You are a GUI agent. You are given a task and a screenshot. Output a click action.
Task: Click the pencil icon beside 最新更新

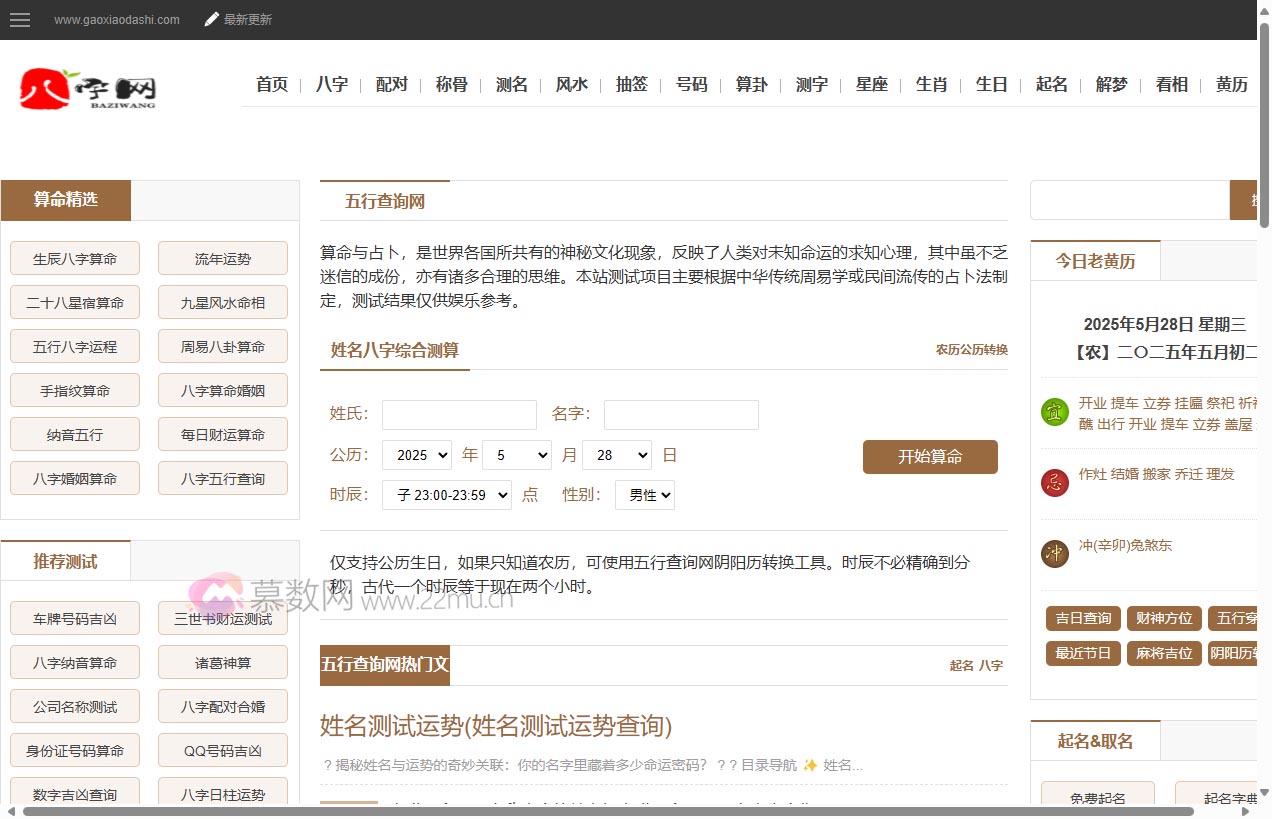point(211,19)
